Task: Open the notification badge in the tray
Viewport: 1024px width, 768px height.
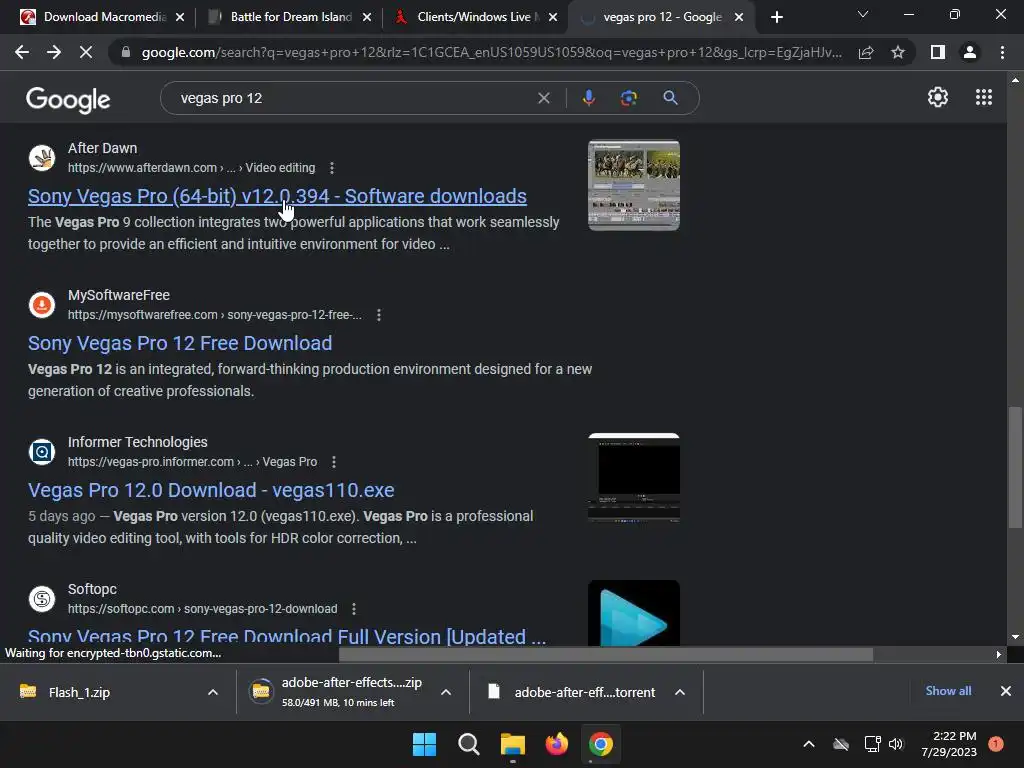Action: point(995,744)
